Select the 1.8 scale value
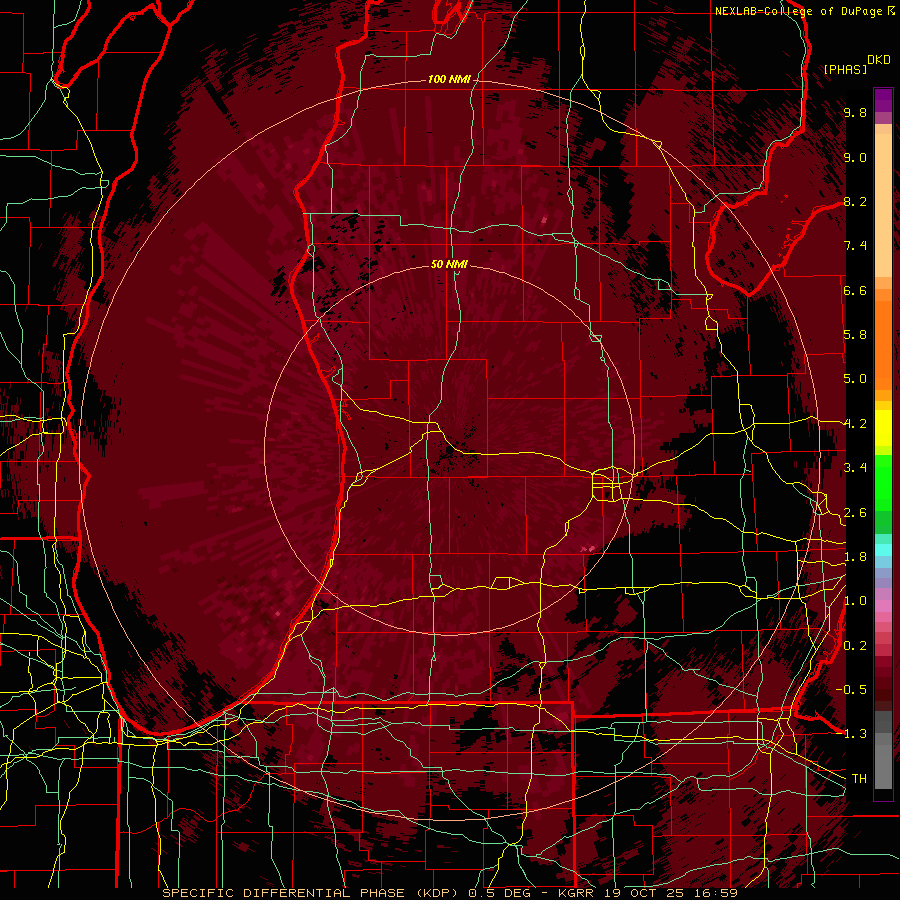 coord(855,557)
